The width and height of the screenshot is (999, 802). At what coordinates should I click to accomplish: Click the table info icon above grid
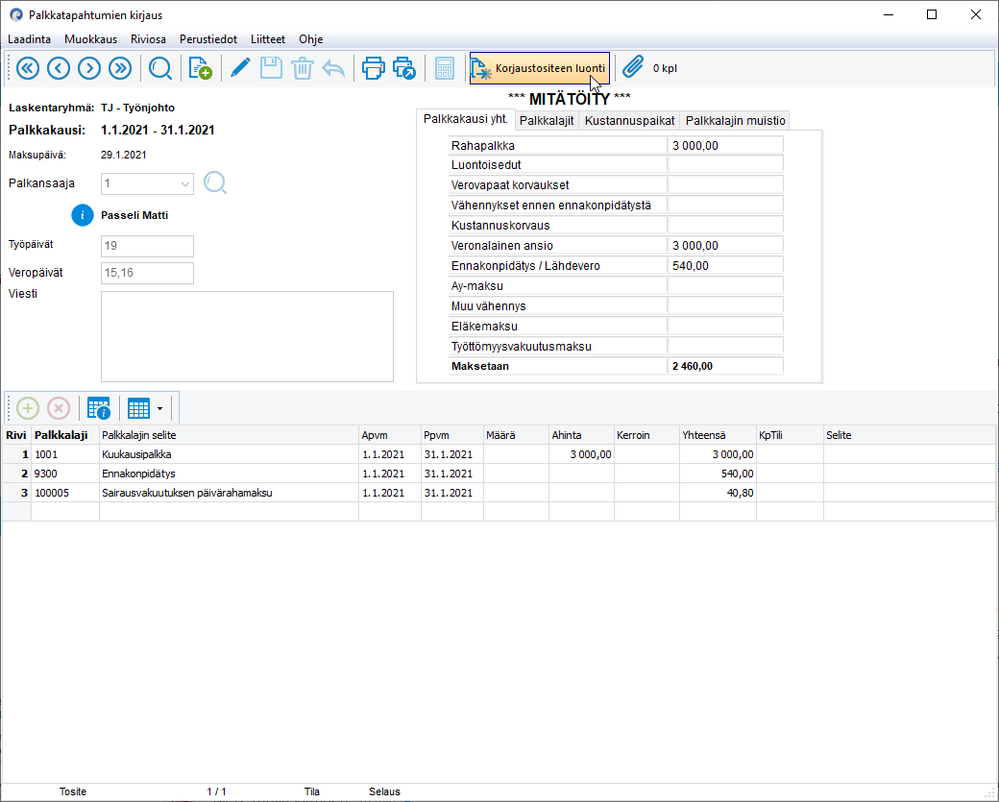click(x=98, y=408)
